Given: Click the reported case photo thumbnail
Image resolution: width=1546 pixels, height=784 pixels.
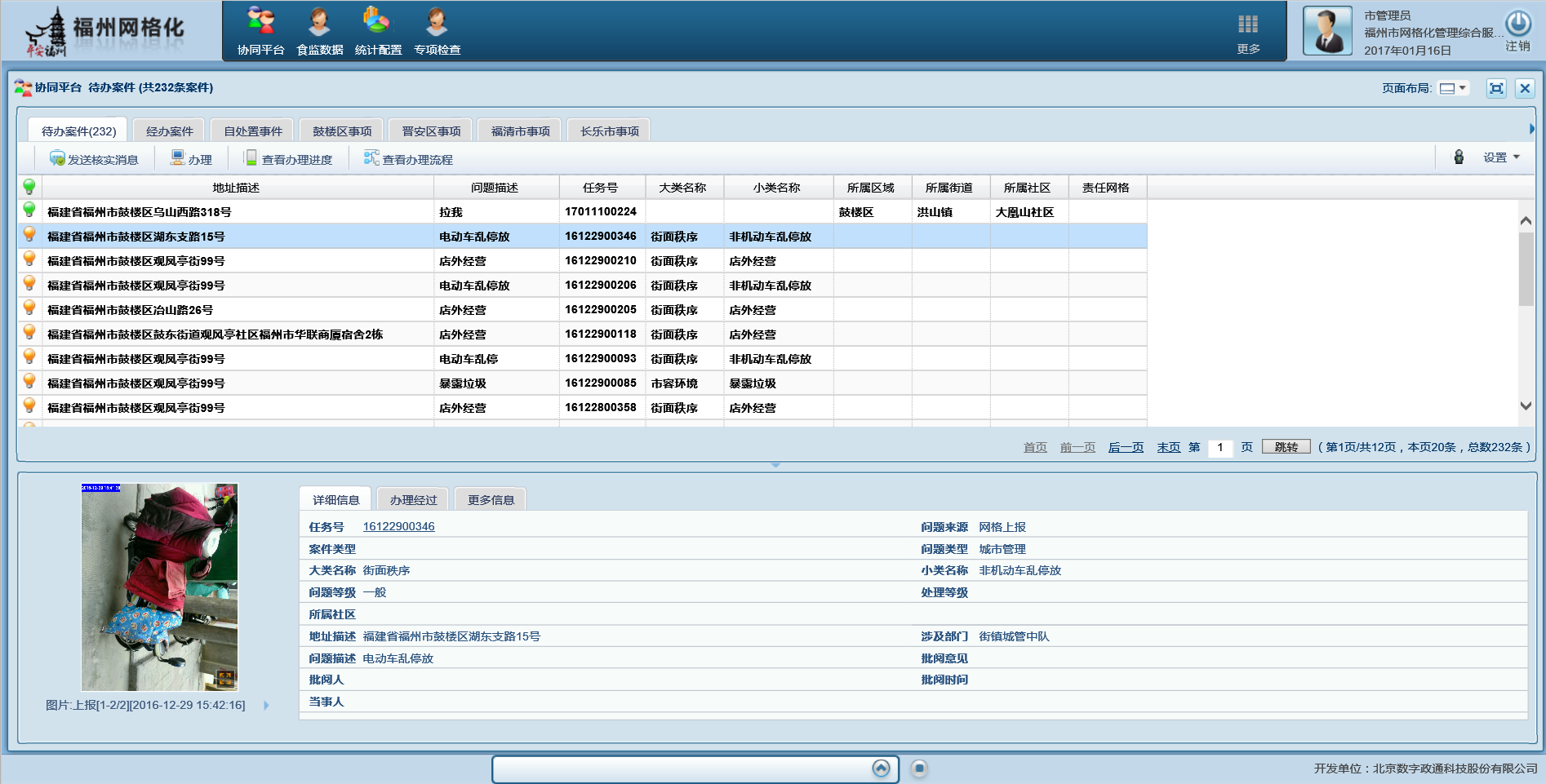Looking at the screenshot, I should pos(159,587).
